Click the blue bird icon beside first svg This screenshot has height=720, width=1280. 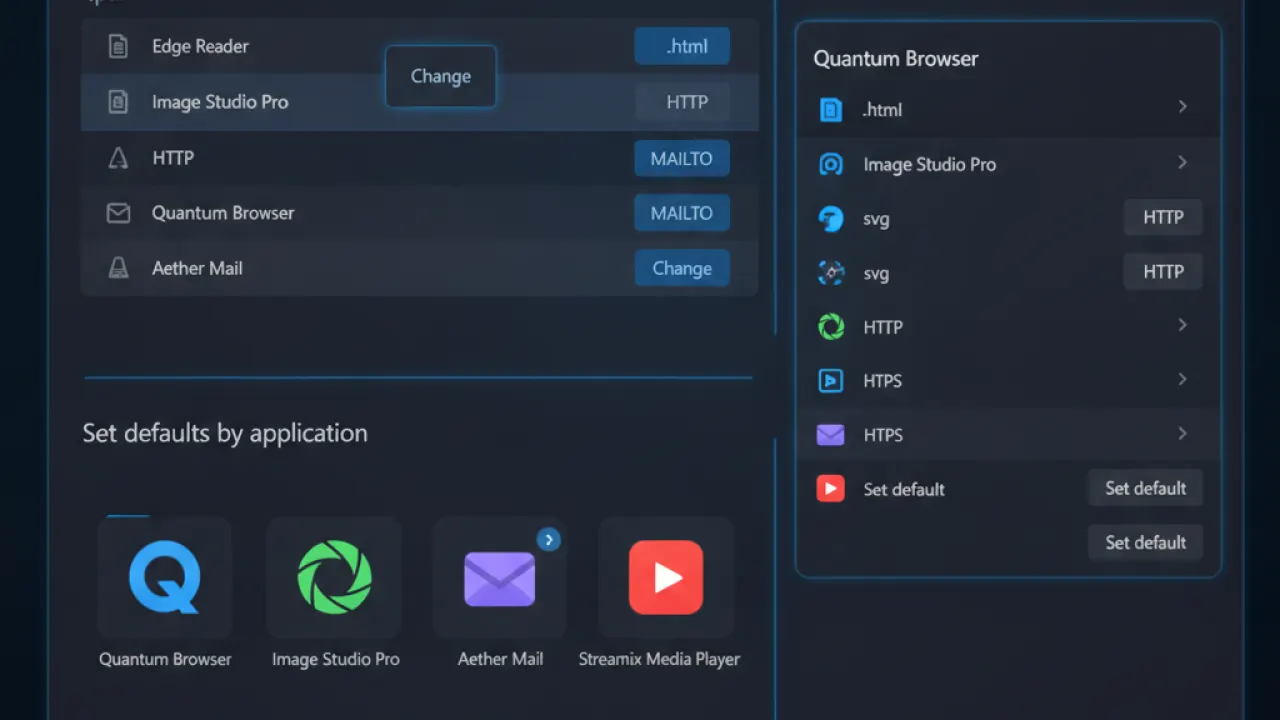[x=831, y=218]
